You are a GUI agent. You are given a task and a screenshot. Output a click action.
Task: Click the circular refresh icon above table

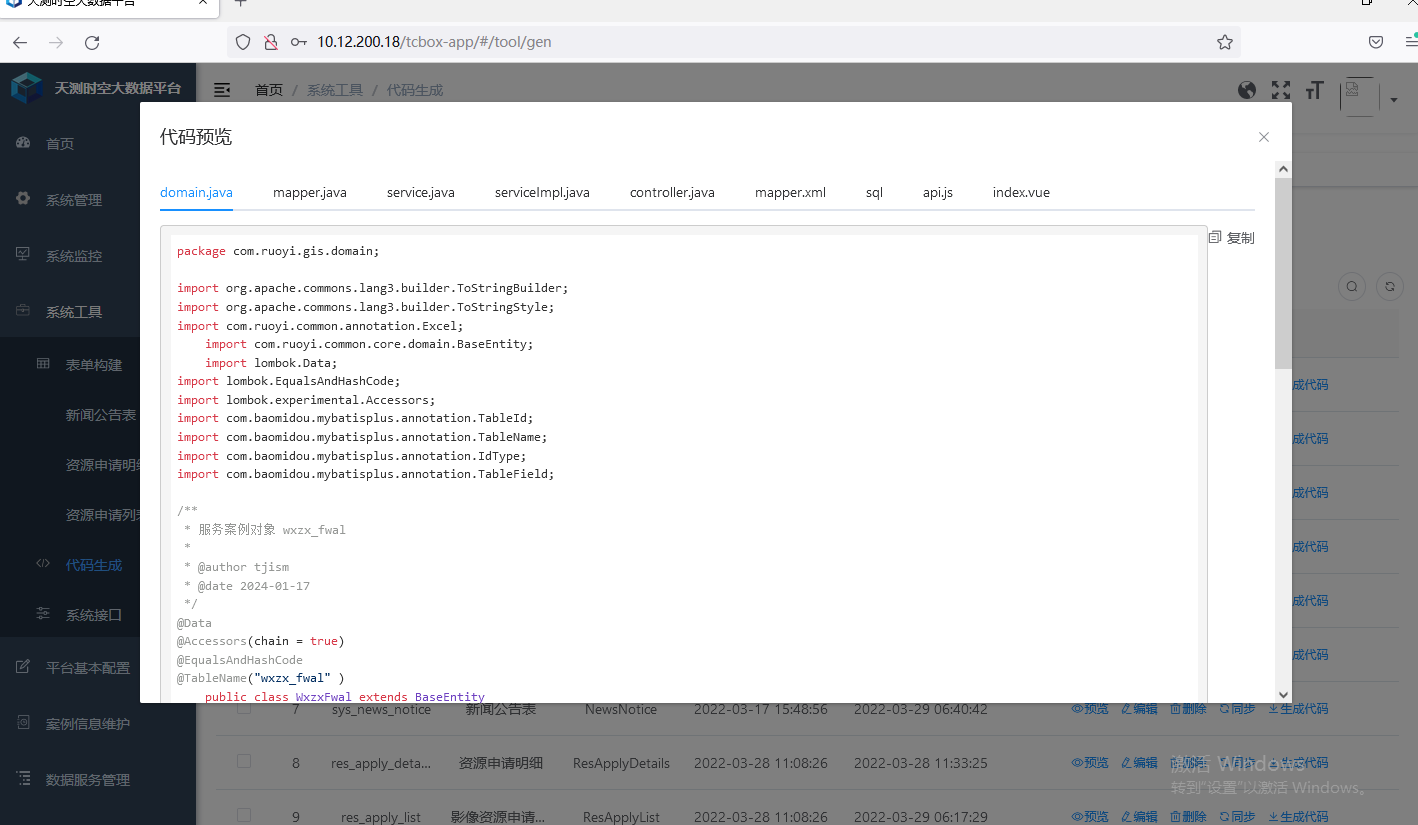coord(1390,287)
